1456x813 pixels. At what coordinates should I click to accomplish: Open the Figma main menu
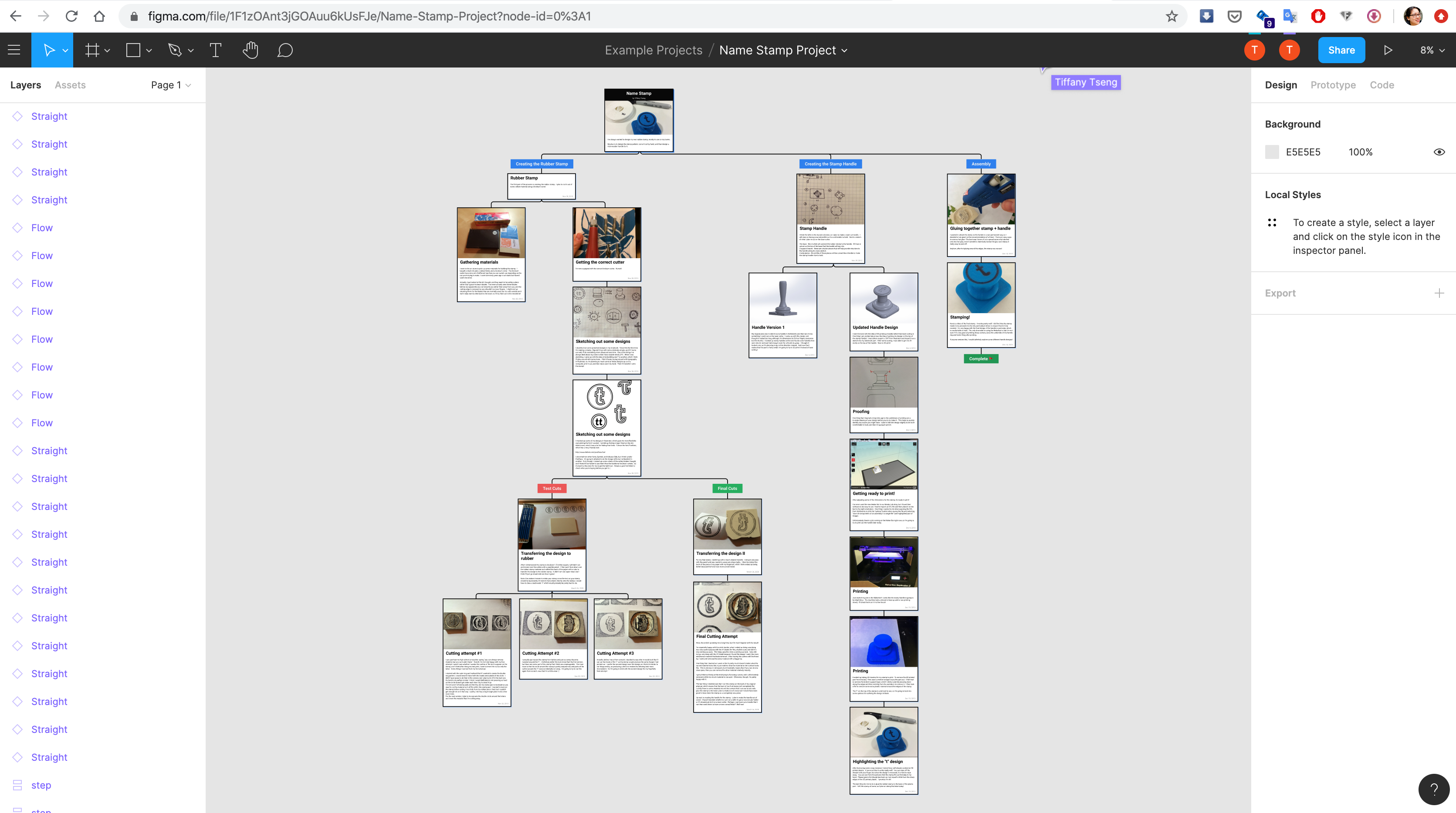(14, 50)
